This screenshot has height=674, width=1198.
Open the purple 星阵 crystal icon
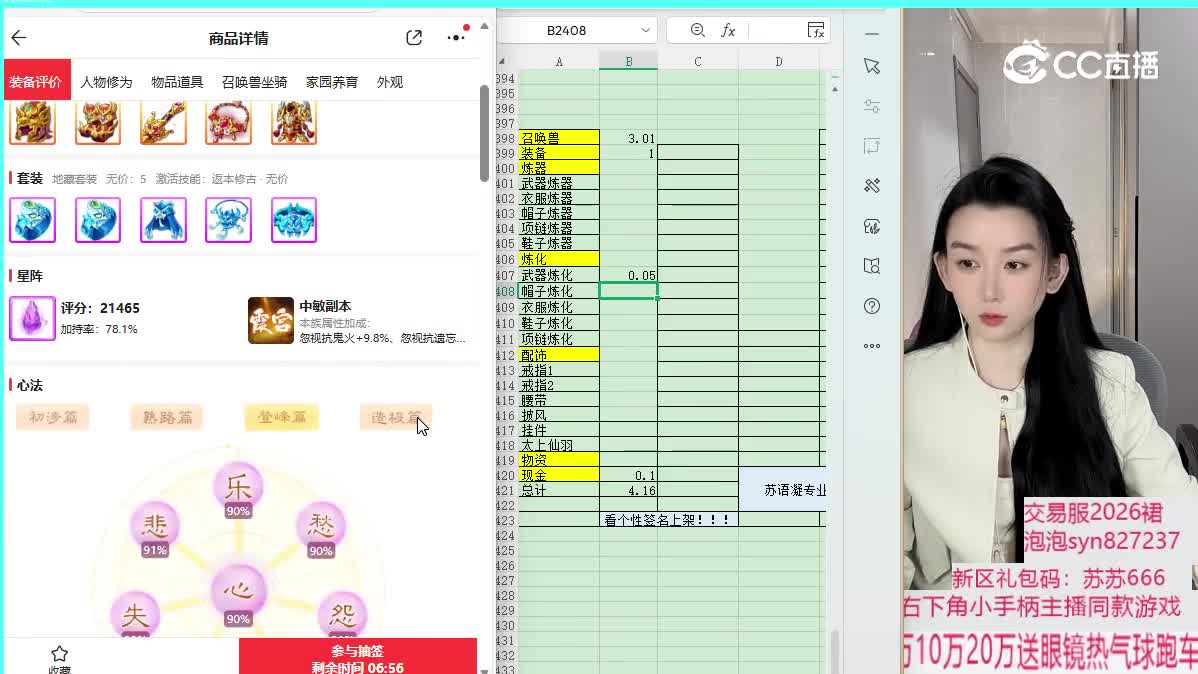click(x=32, y=318)
